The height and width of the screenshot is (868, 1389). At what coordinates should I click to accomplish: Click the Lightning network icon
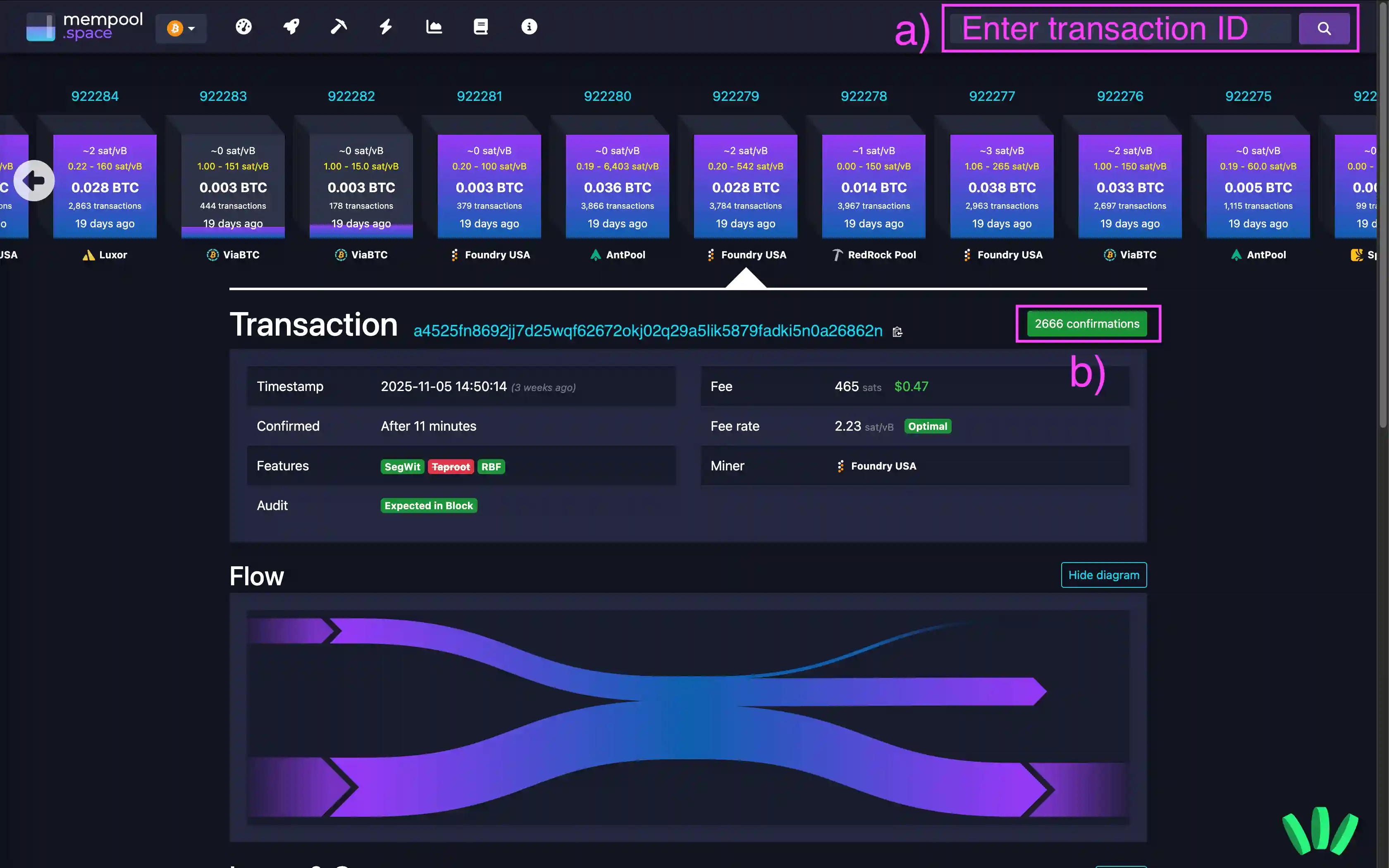click(386, 26)
